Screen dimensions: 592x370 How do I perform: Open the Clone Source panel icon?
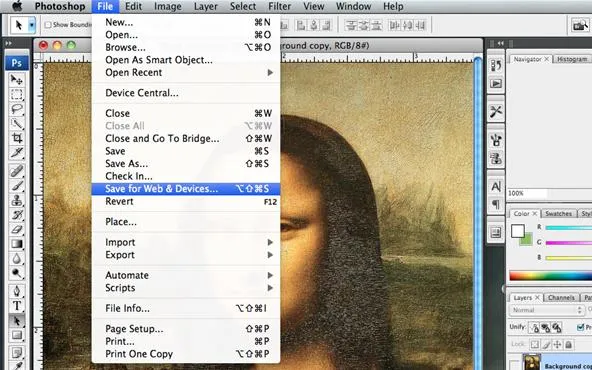coord(496,158)
